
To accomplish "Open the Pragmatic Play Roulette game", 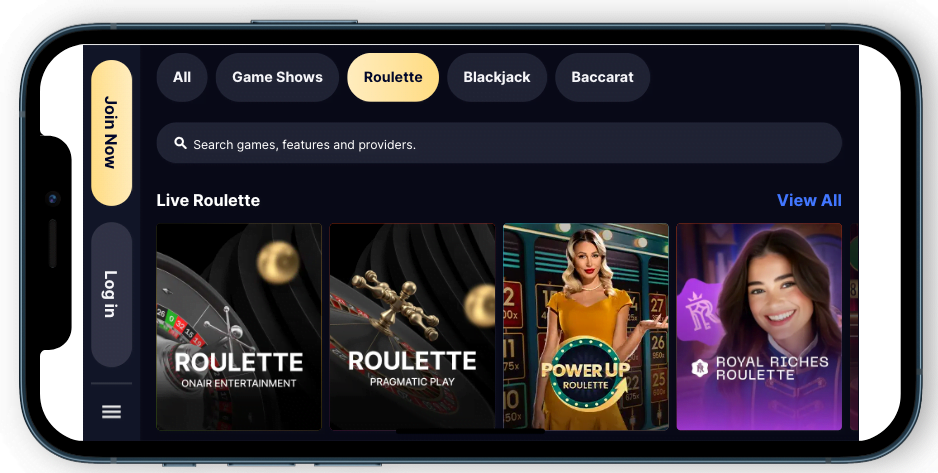I will tap(412, 326).
